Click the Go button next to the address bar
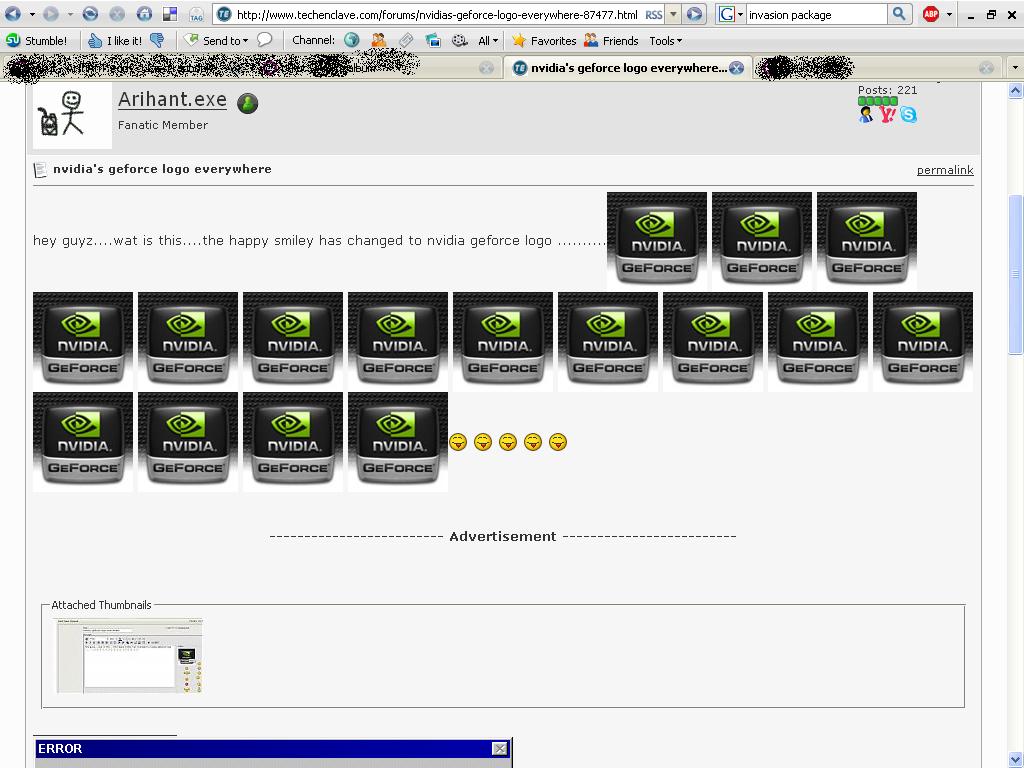The width and height of the screenshot is (1024, 768). coord(695,14)
